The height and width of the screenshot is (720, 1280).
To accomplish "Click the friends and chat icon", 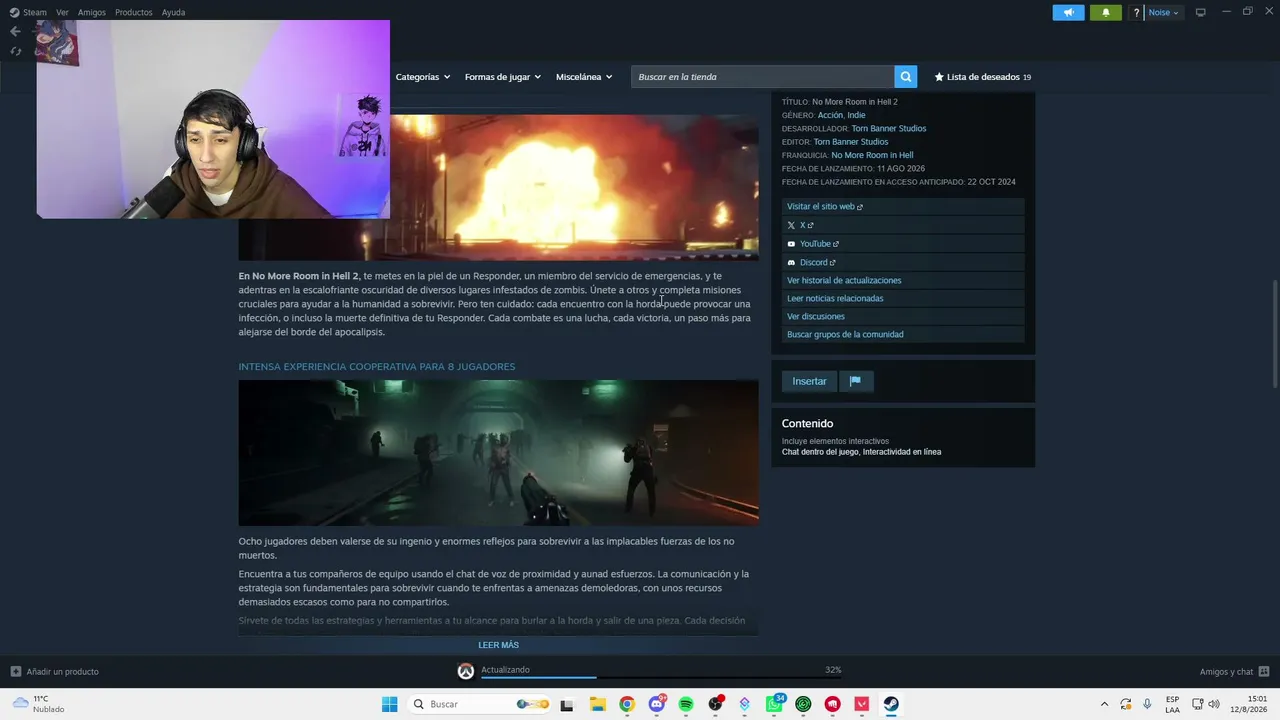I will tap(1264, 671).
